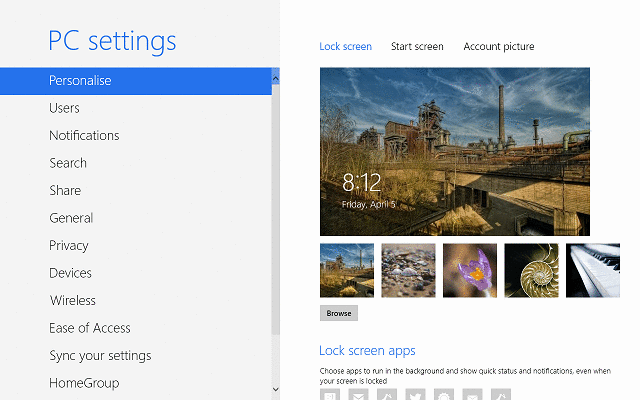Navigate to HomeGroup settings

84,383
